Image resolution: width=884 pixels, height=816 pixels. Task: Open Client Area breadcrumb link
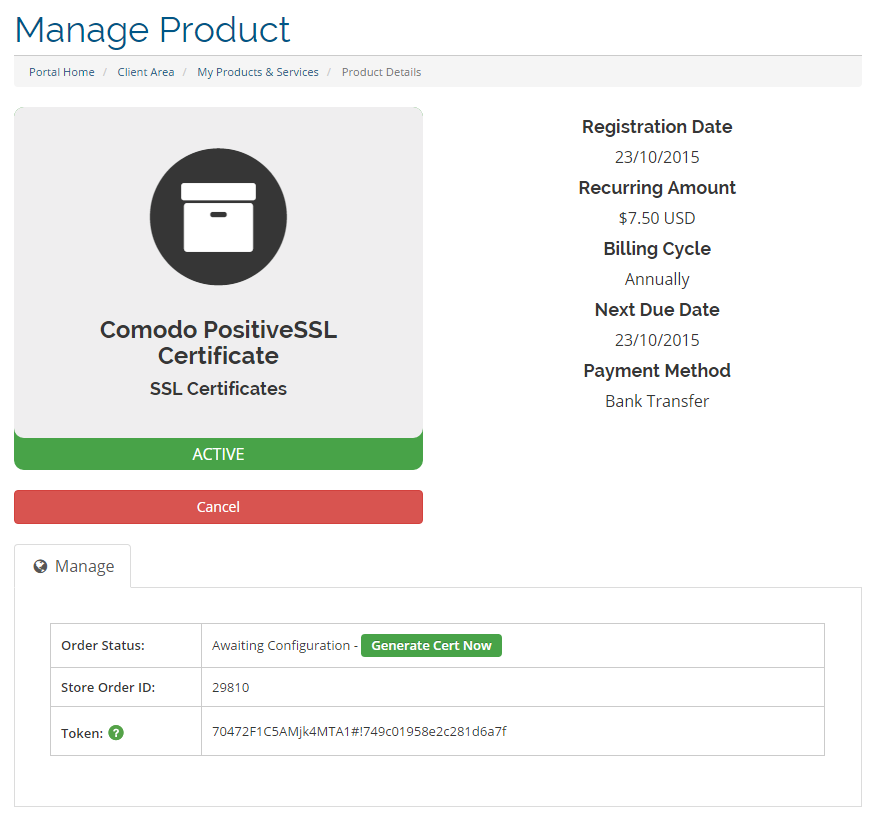pos(145,72)
